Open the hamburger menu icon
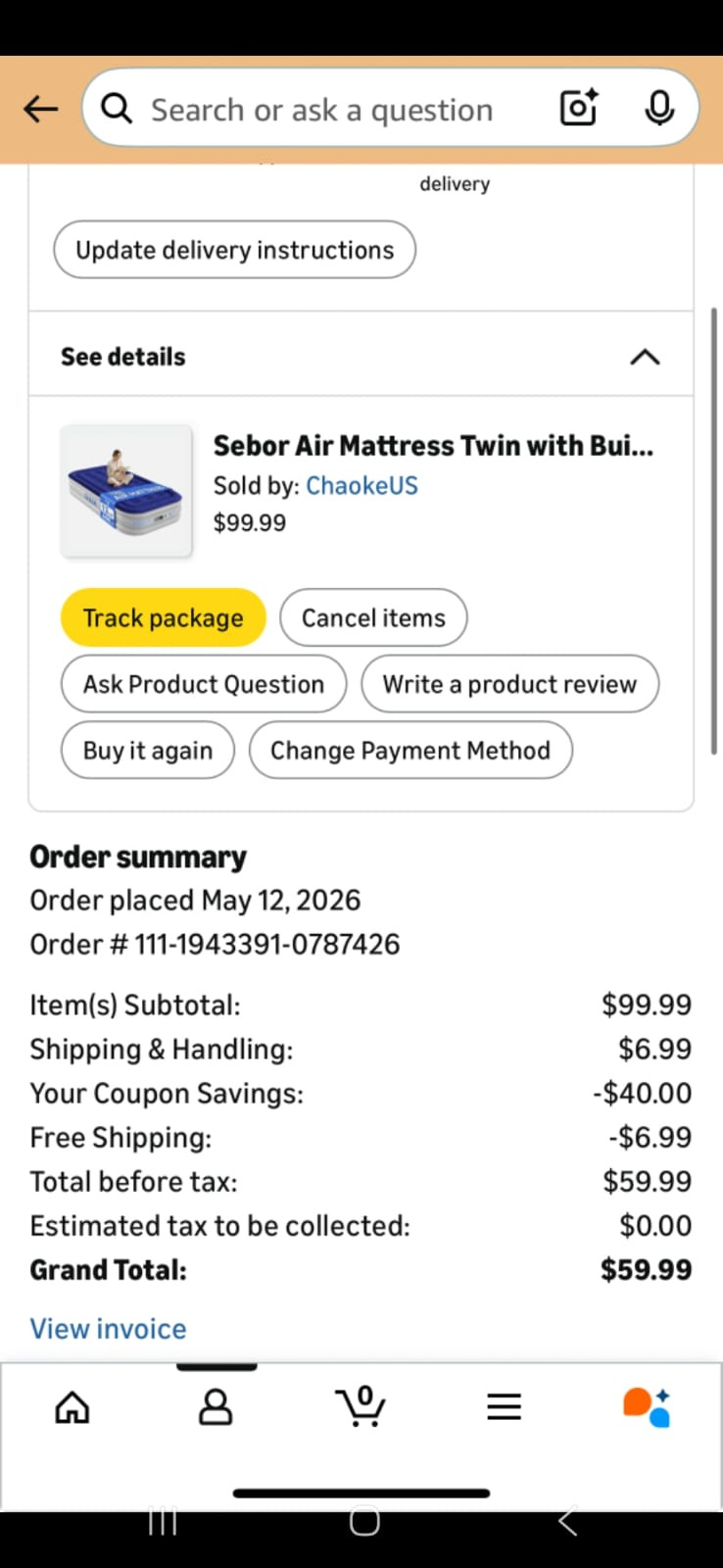 (x=505, y=1407)
